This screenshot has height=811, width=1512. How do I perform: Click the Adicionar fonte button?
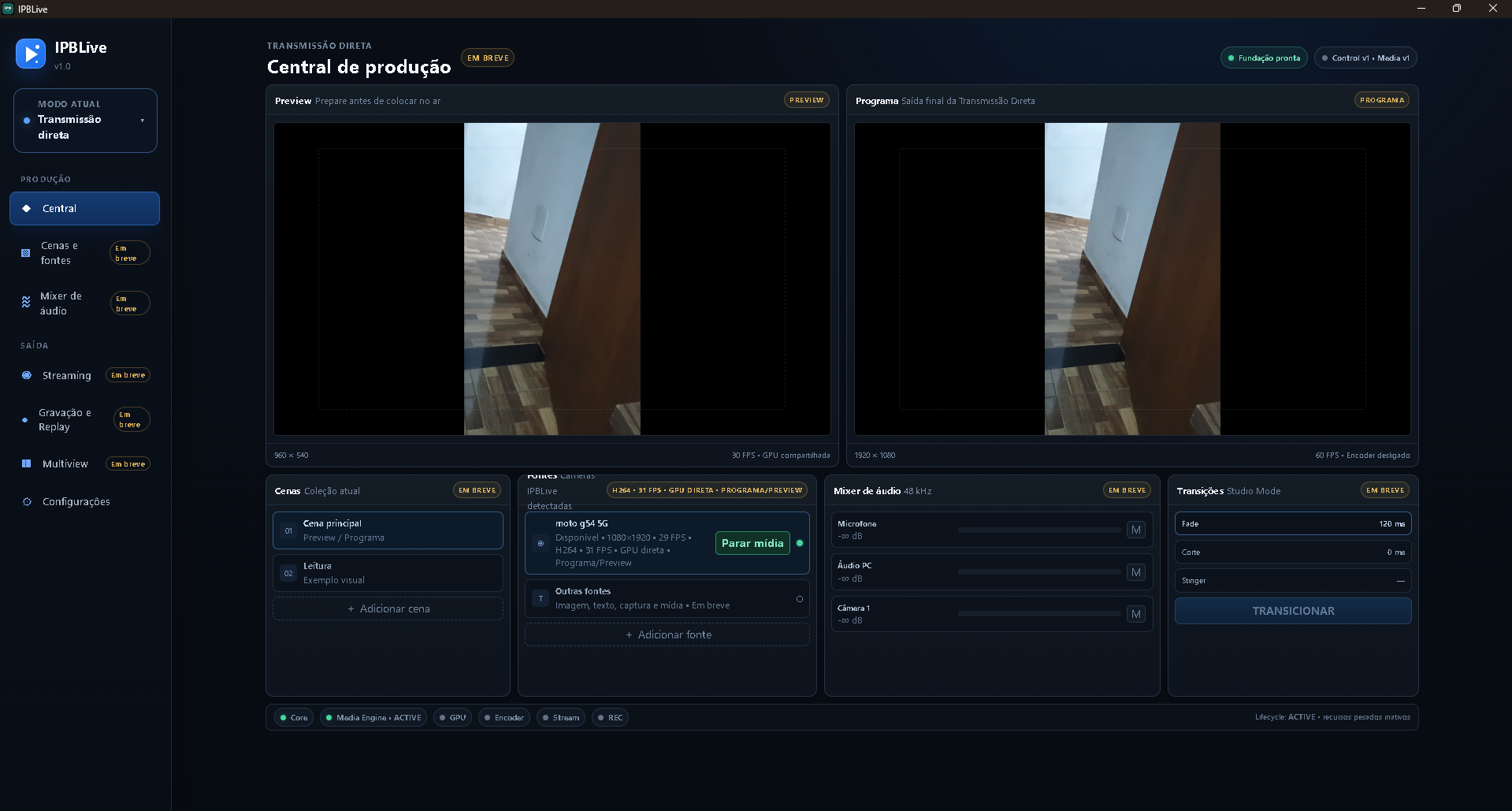[667, 634]
